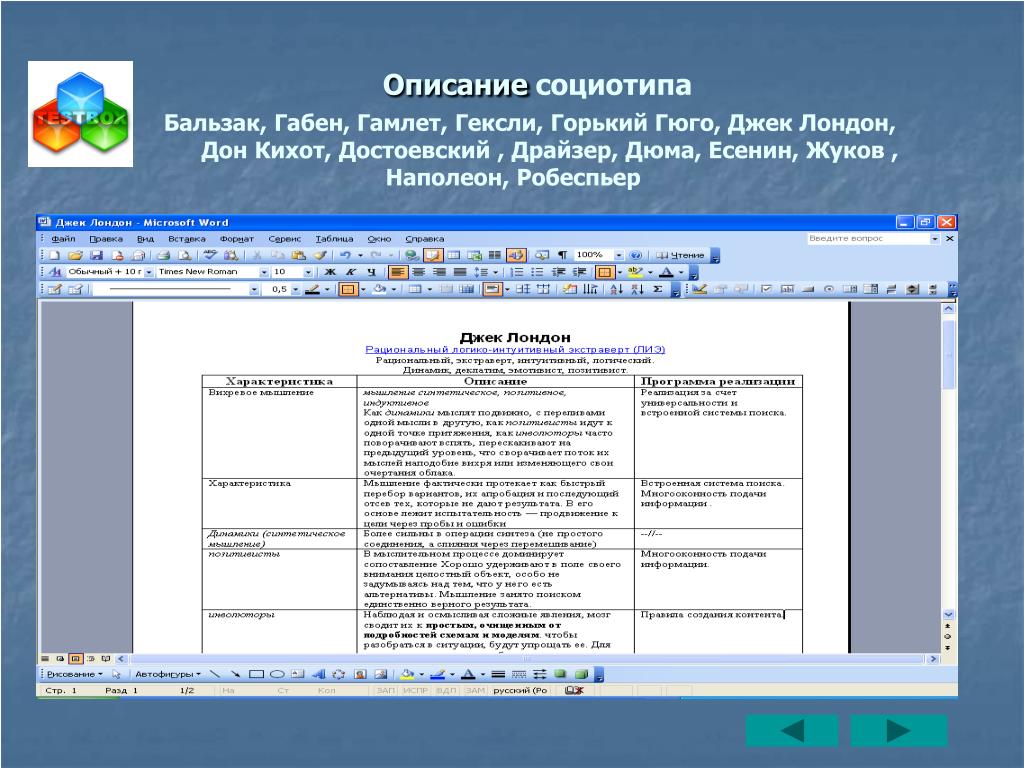
Task: Save document with floppy disk icon
Action: pos(97,255)
